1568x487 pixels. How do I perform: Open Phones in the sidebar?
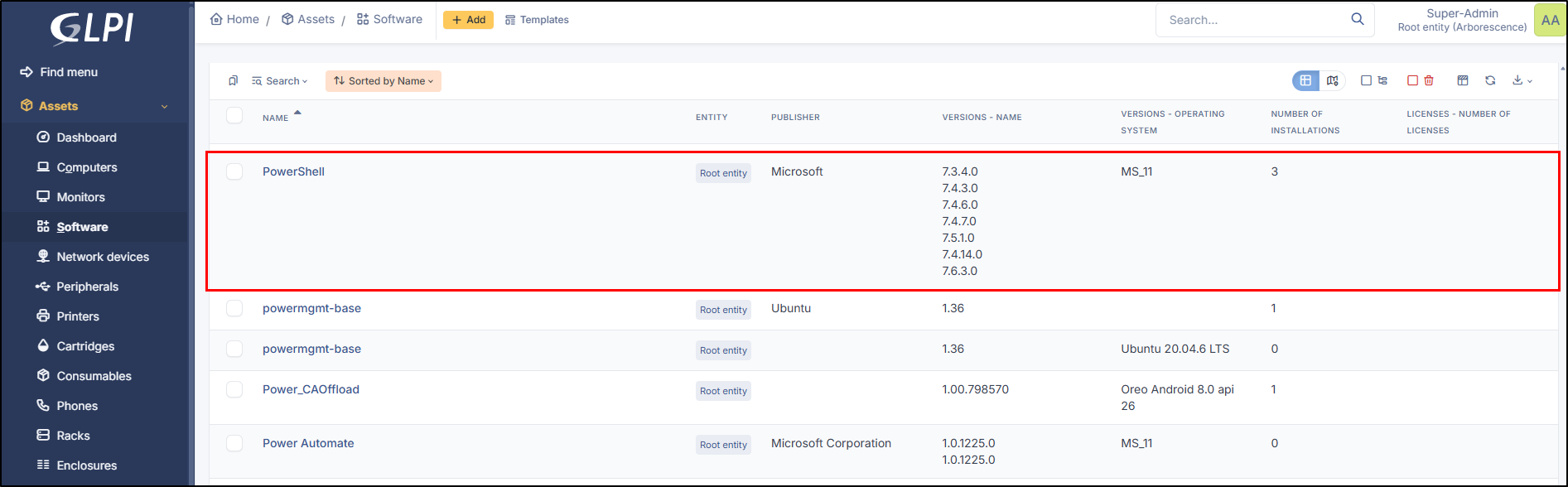67,406
